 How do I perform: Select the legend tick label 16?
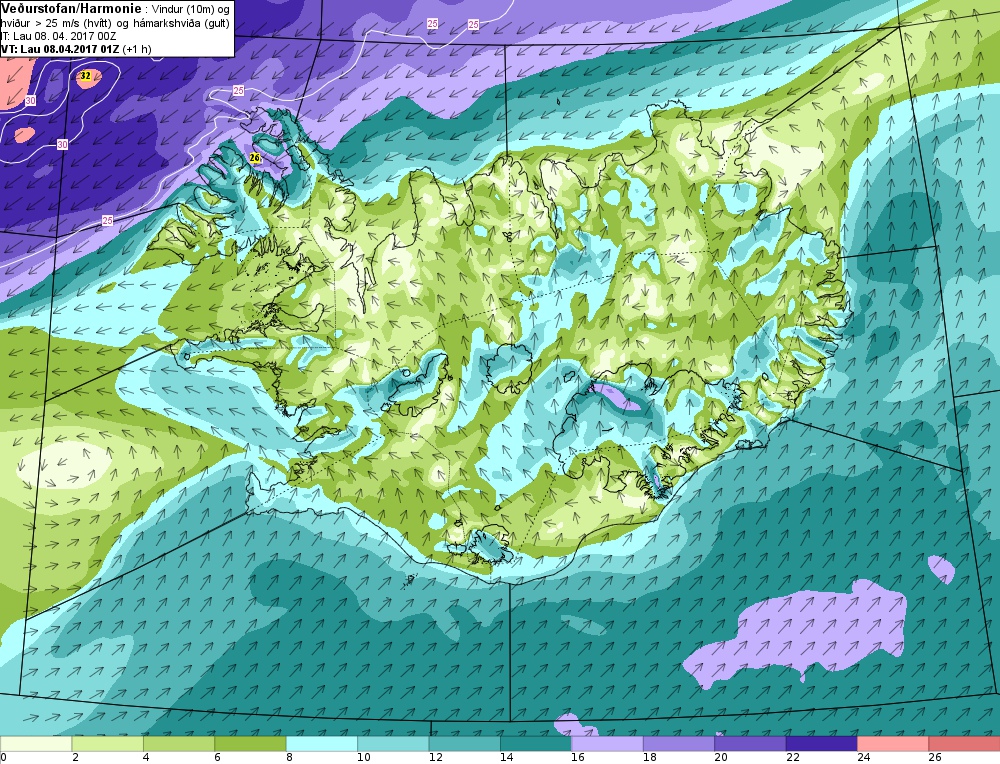[x=578, y=757]
